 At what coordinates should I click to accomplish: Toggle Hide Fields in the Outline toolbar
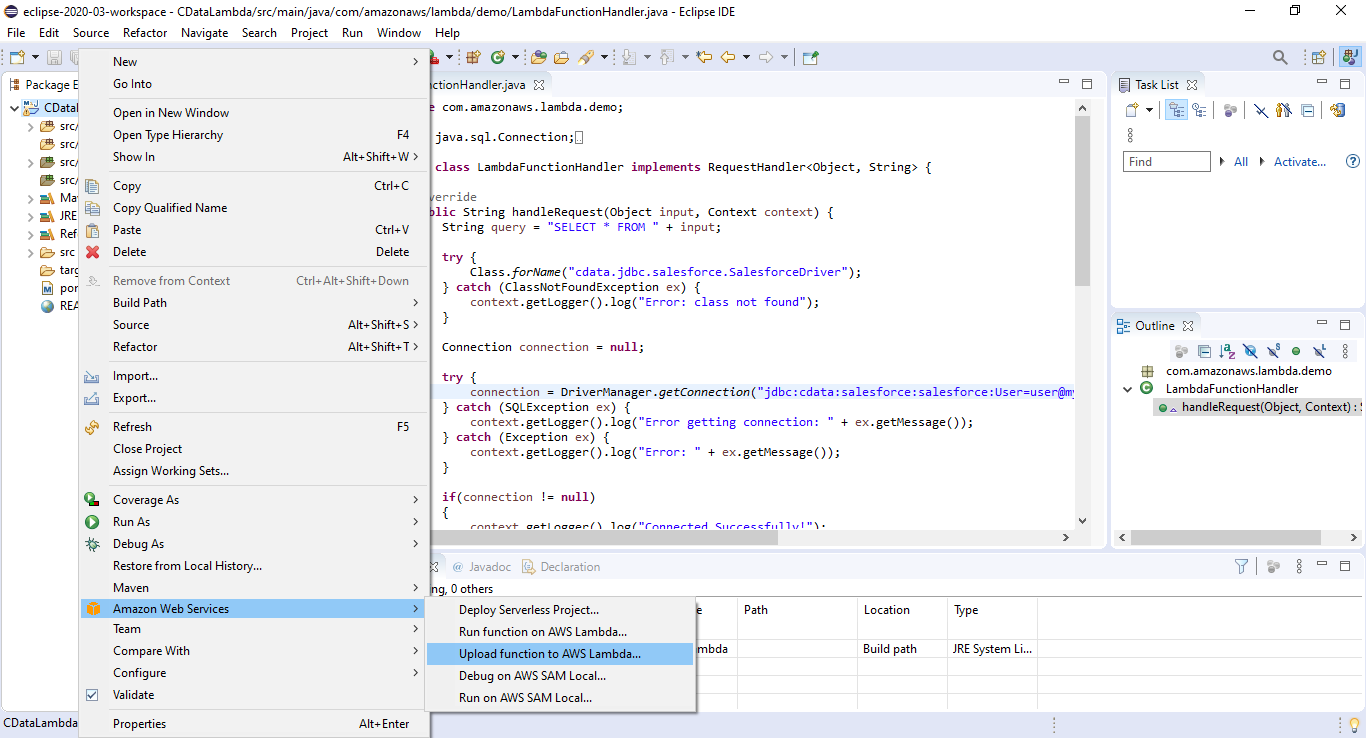point(1250,351)
